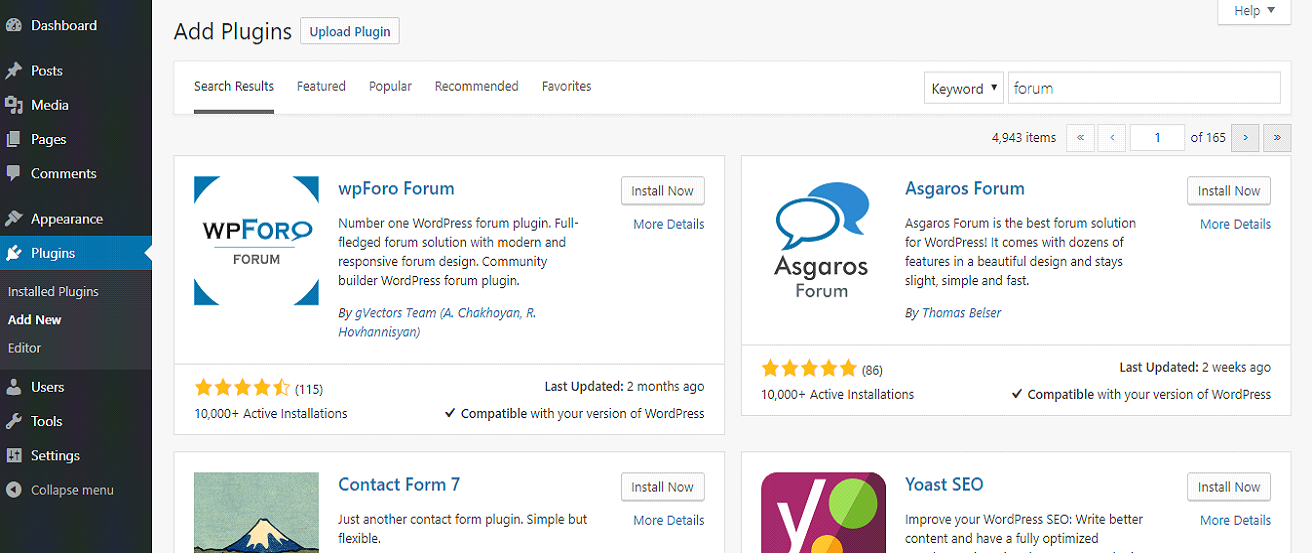Go to previous page of results

tap(1112, 138)
